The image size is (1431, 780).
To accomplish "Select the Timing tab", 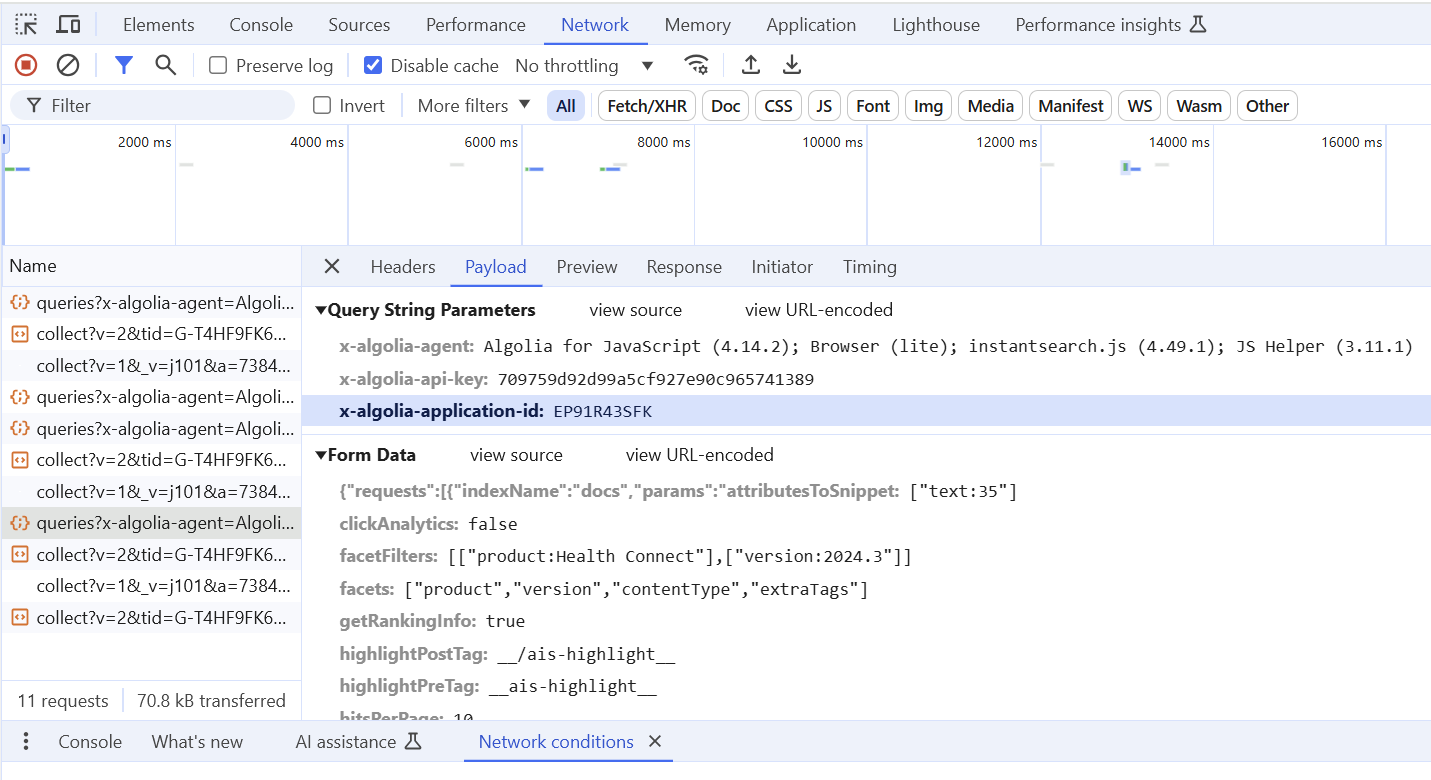I will [x=870, y=267].
